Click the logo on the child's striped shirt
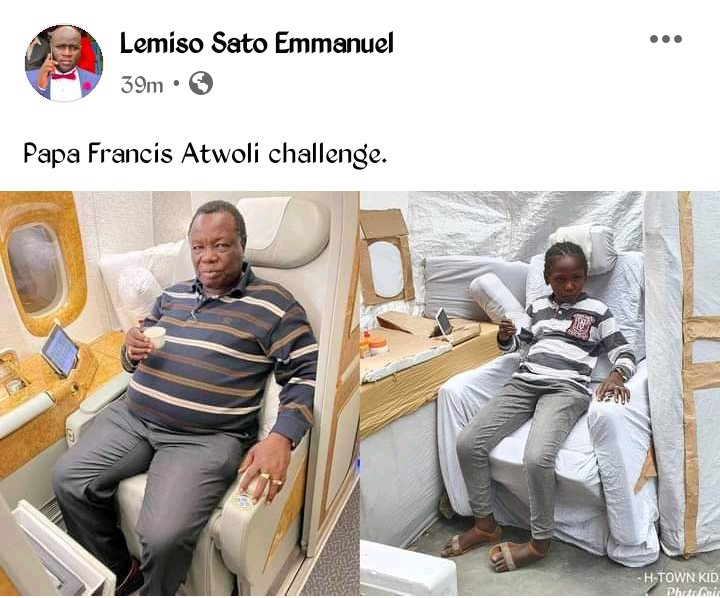 580,325
